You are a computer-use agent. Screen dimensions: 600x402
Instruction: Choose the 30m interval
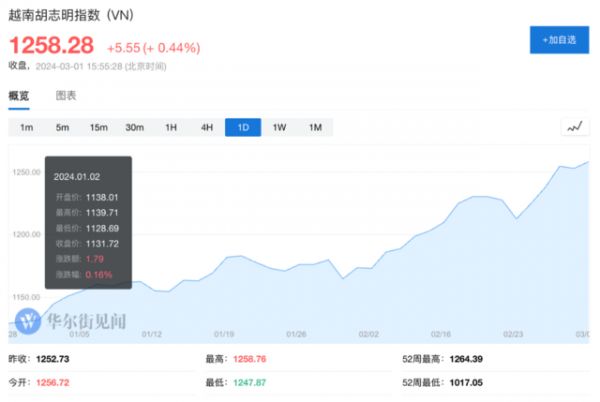tap(134, 127)
